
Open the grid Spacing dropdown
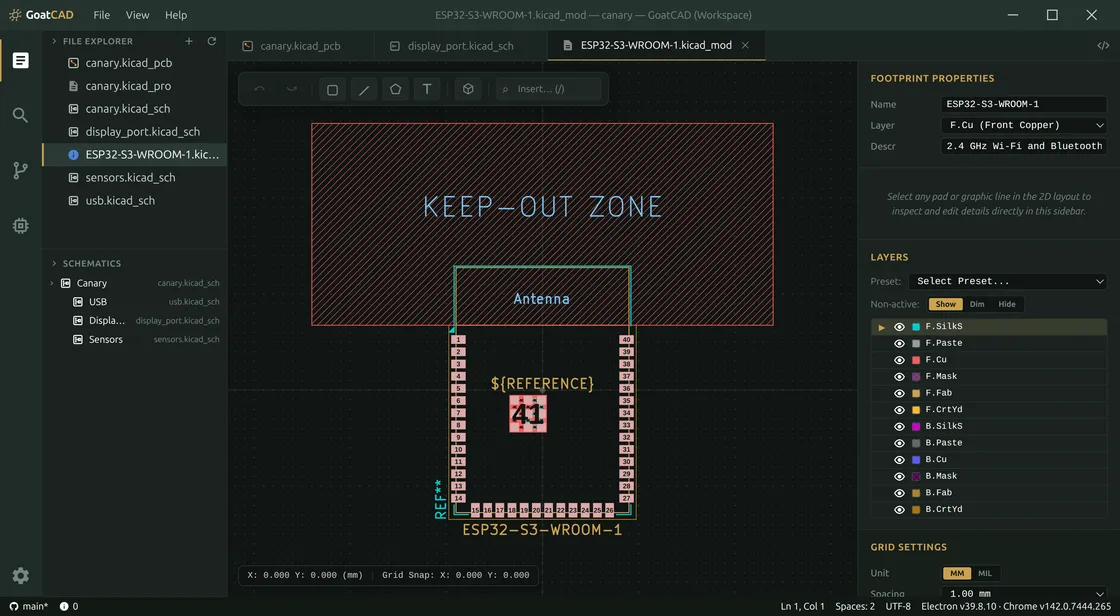1024,593
